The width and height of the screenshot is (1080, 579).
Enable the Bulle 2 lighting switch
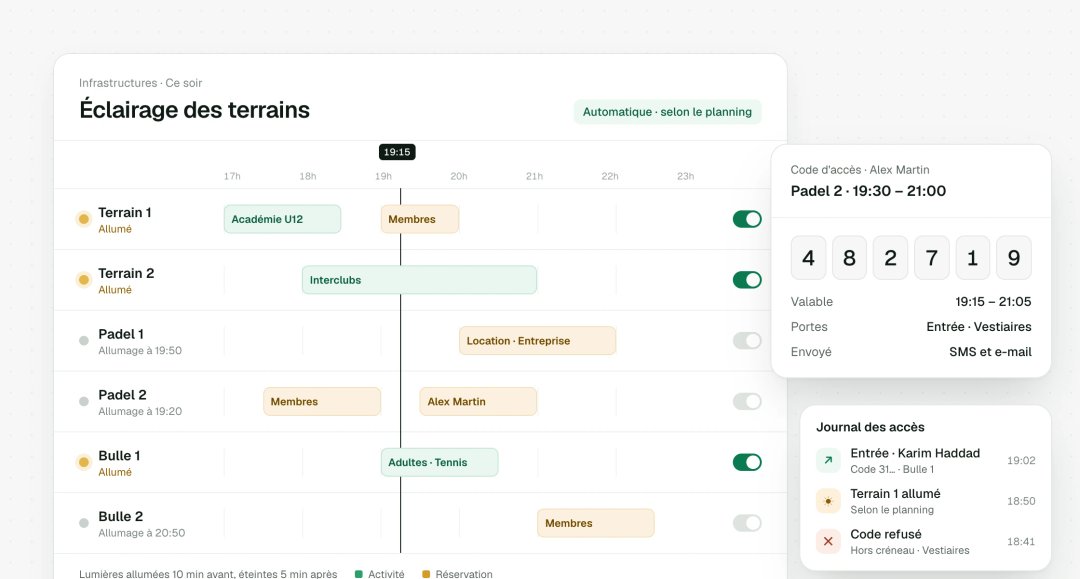(x=747, y=523)
